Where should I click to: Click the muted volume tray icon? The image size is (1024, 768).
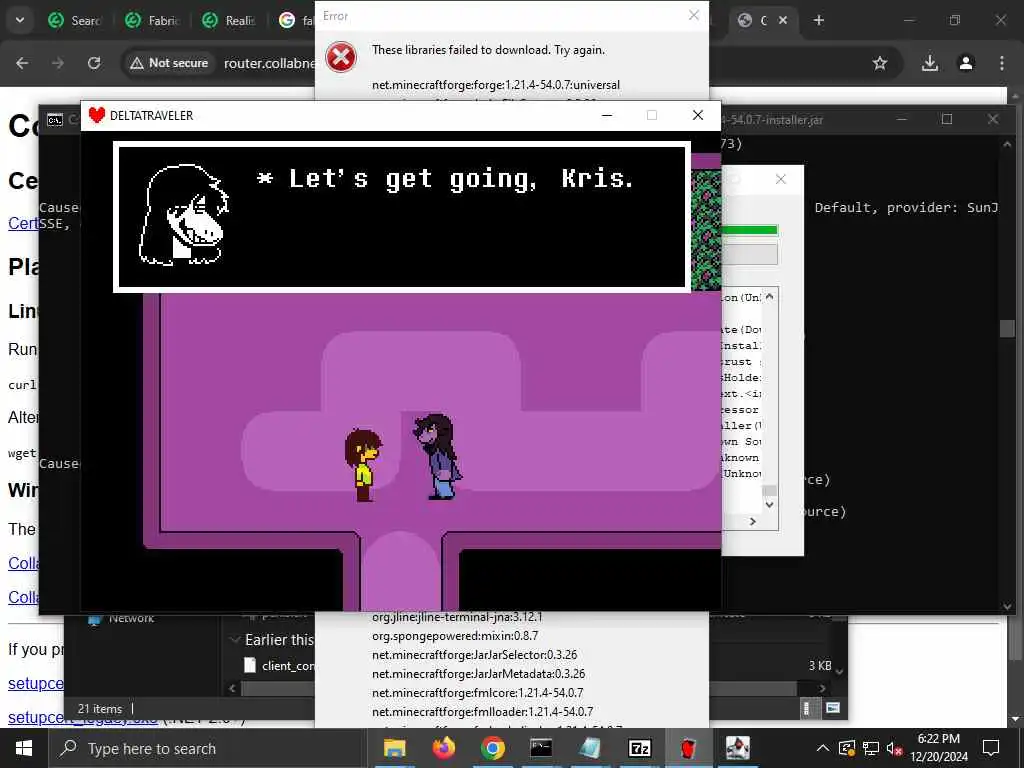(x=895, y=748)
